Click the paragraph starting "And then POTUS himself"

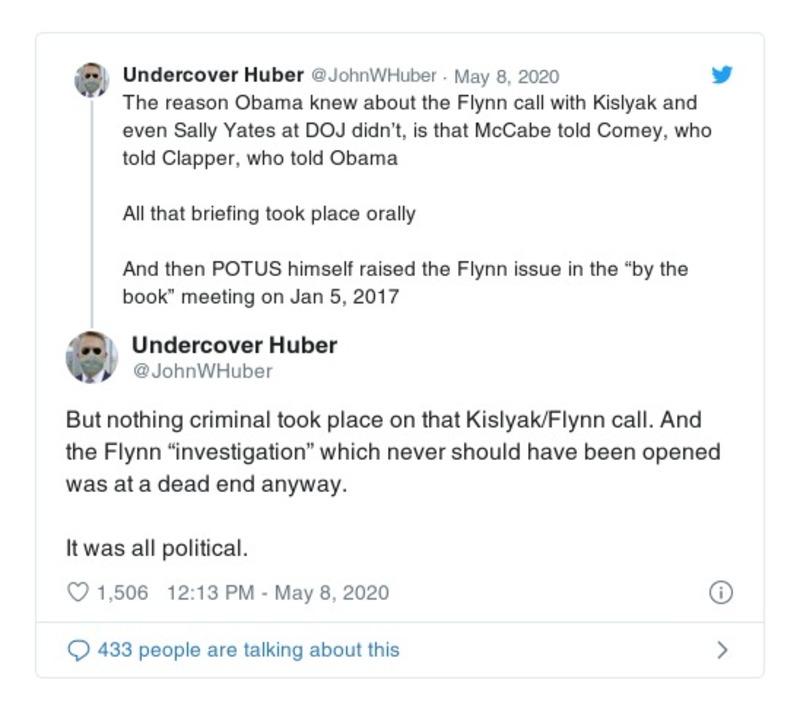405,283
